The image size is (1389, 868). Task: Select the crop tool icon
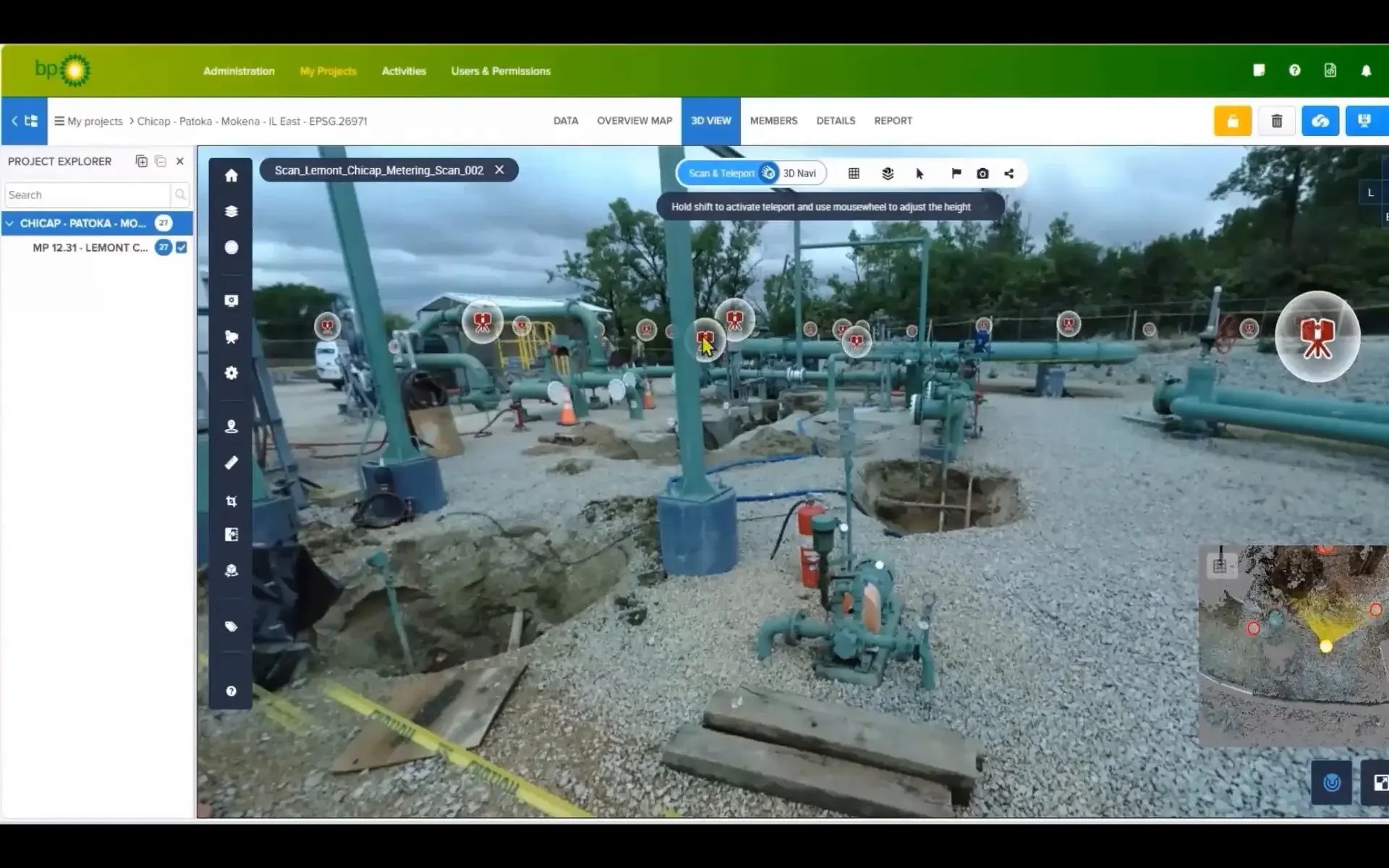click(231, 501)
